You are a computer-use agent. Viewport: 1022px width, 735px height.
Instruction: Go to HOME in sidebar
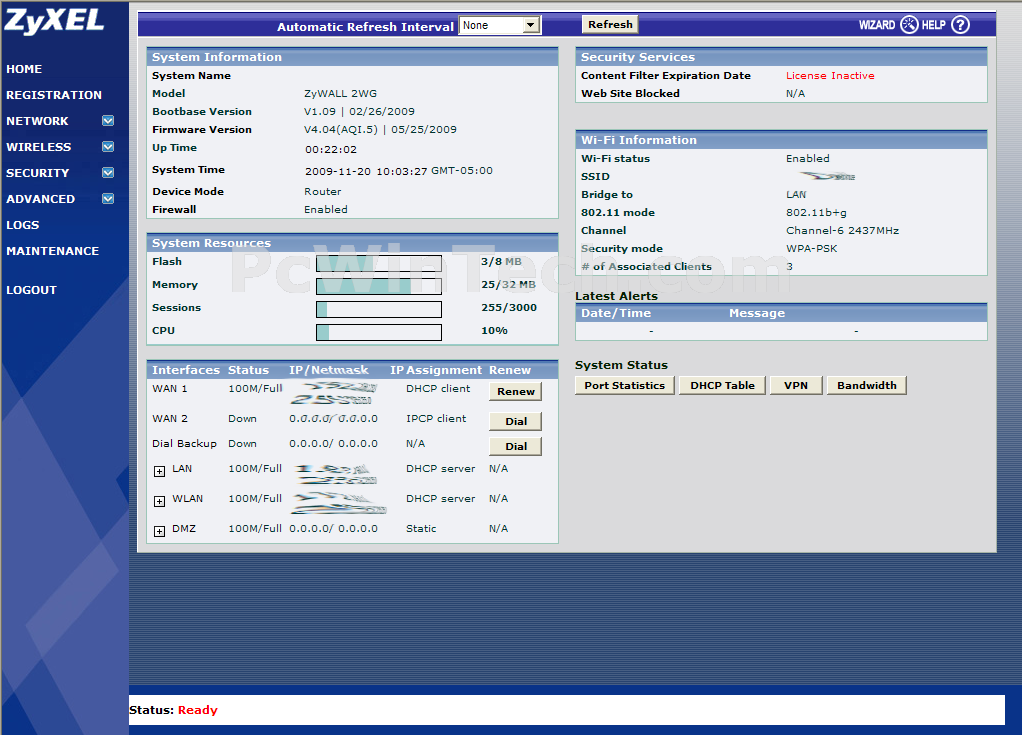pos(24,69)
